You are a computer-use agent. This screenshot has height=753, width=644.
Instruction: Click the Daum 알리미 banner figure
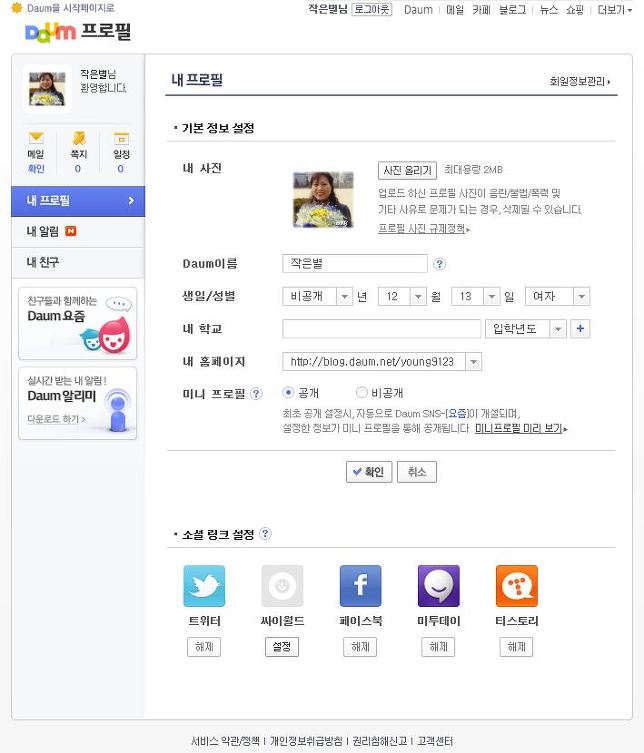(x=118, y=410)
